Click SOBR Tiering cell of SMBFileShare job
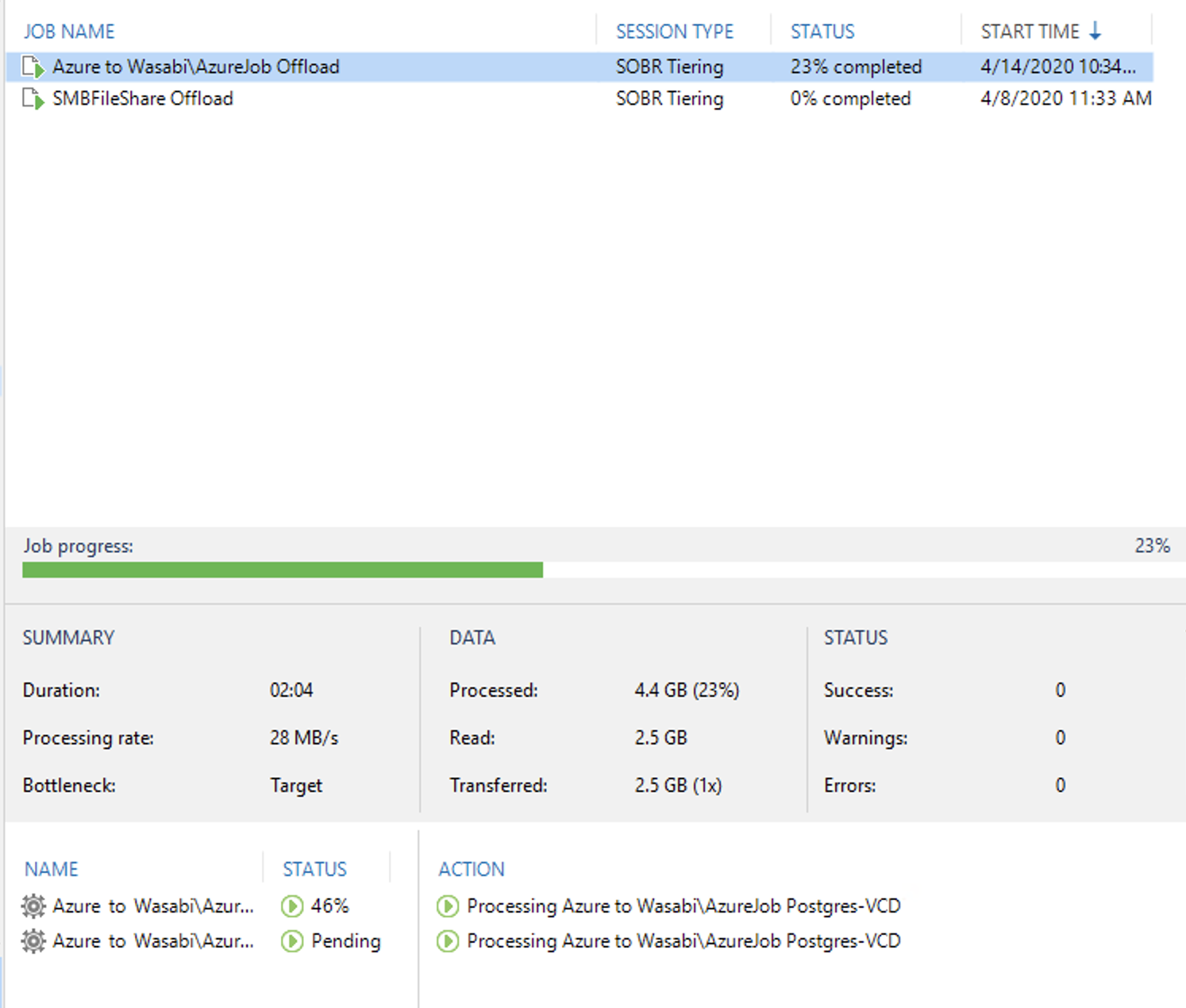 (x=670, y=98)
